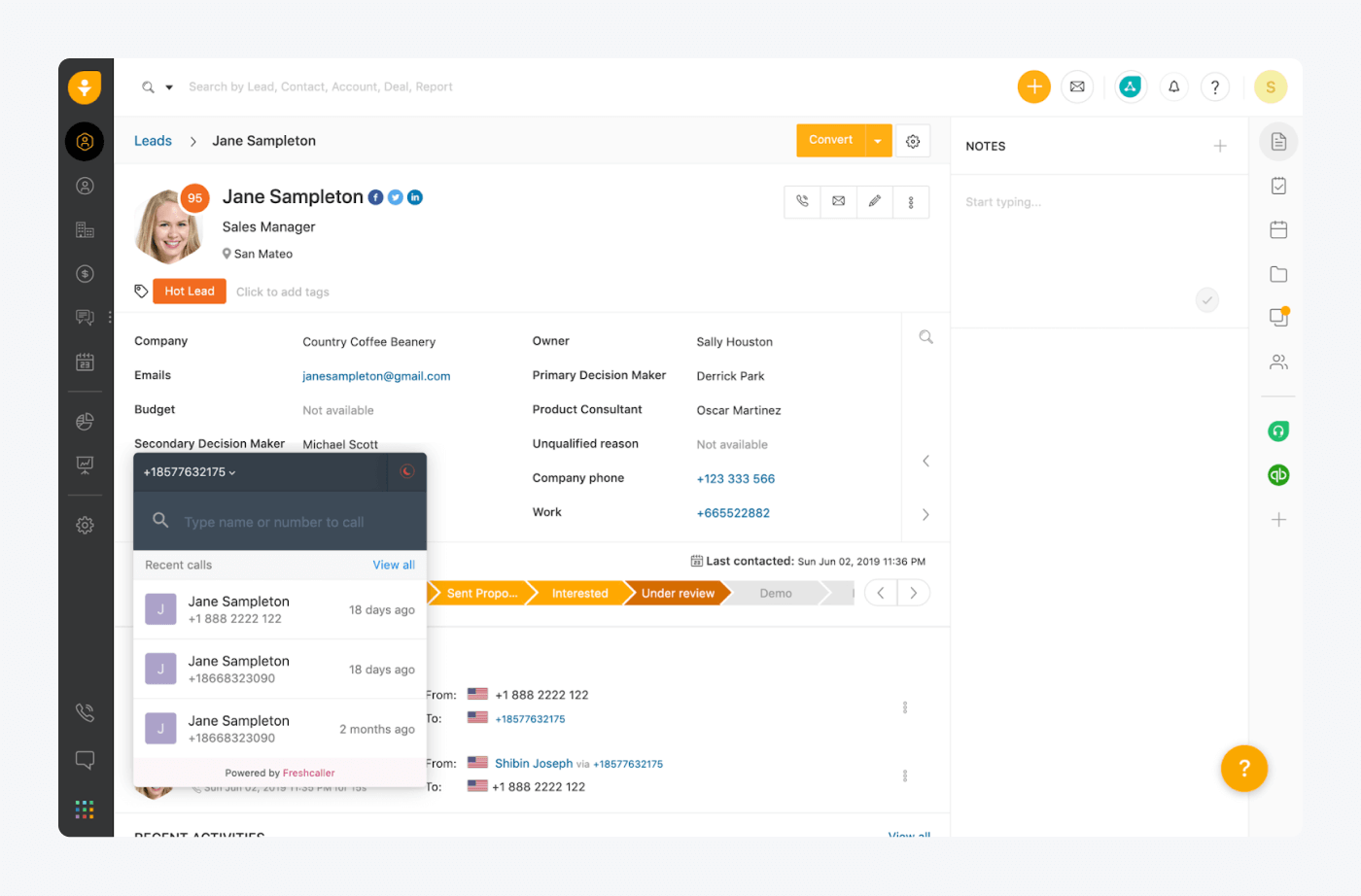Open the Contacts section in the left sidebar
The width and height of the screenshot is (1361, 896).
pyautogui.click(x=85, y=185)
